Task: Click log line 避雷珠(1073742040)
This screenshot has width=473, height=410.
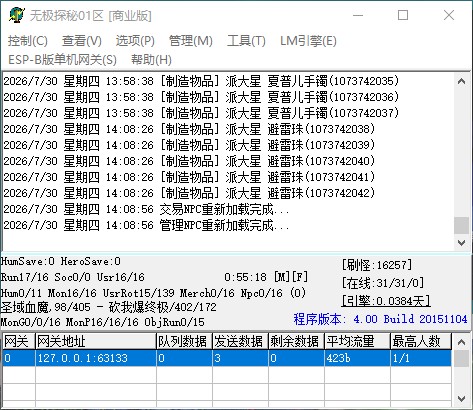Action: pos(189,161)
